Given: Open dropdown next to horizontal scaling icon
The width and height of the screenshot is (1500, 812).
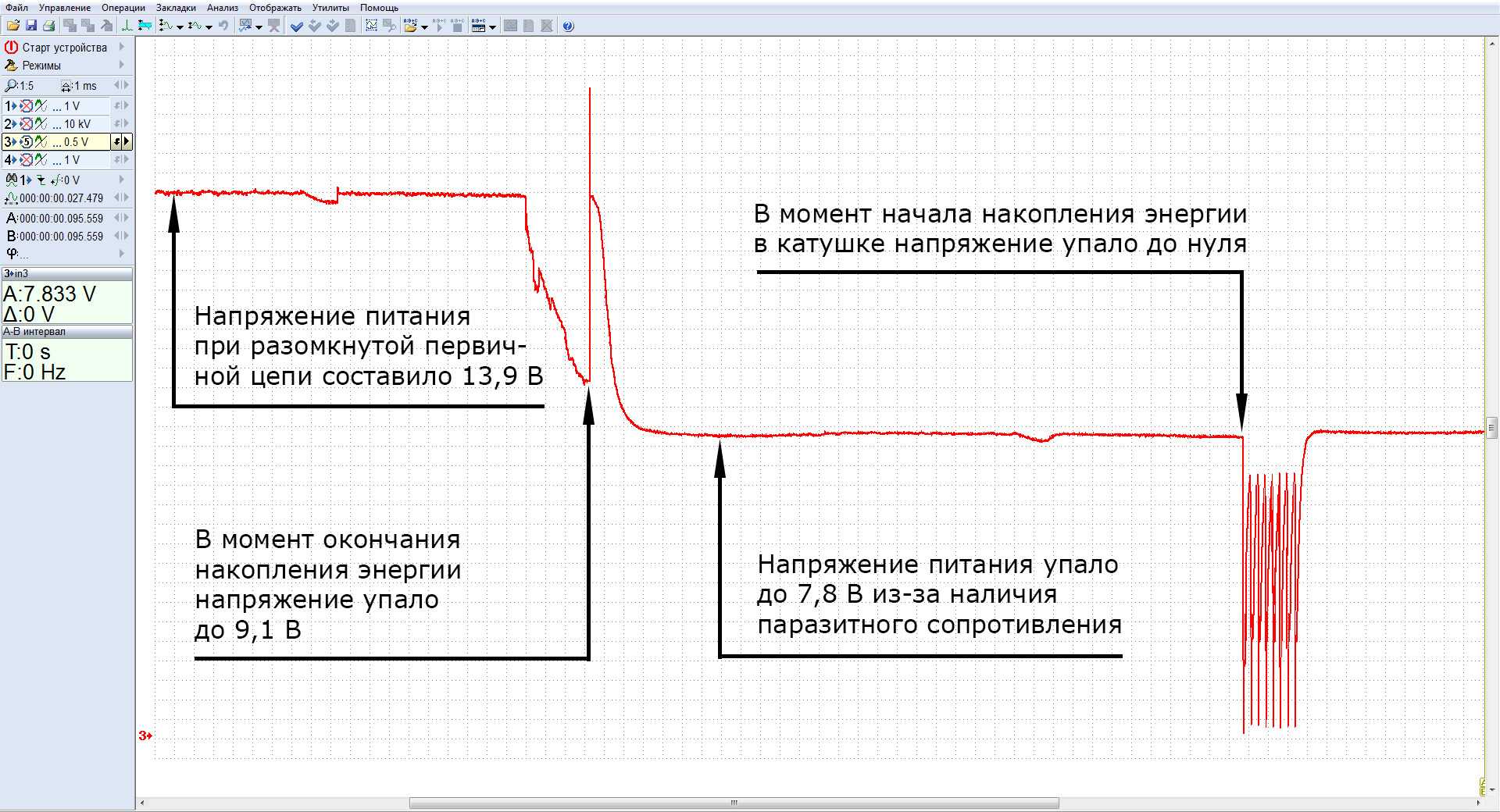Looking at the screenshot, I should pos(209,27).
